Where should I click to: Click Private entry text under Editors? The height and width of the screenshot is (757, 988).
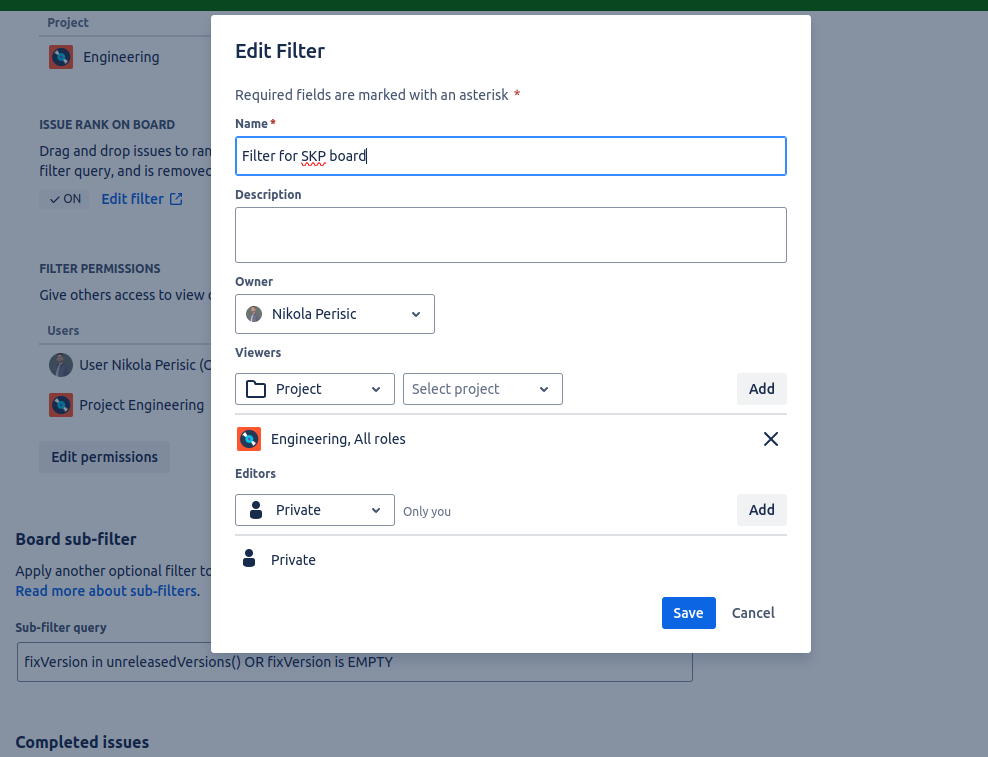click(293, 560)
